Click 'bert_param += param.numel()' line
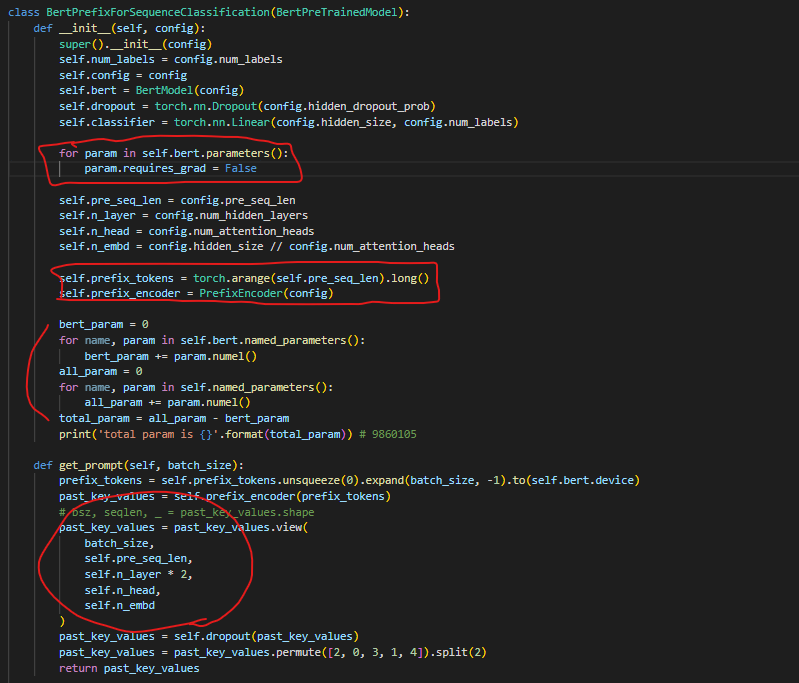This screenshot has width=799, height=683. point(171,356)
